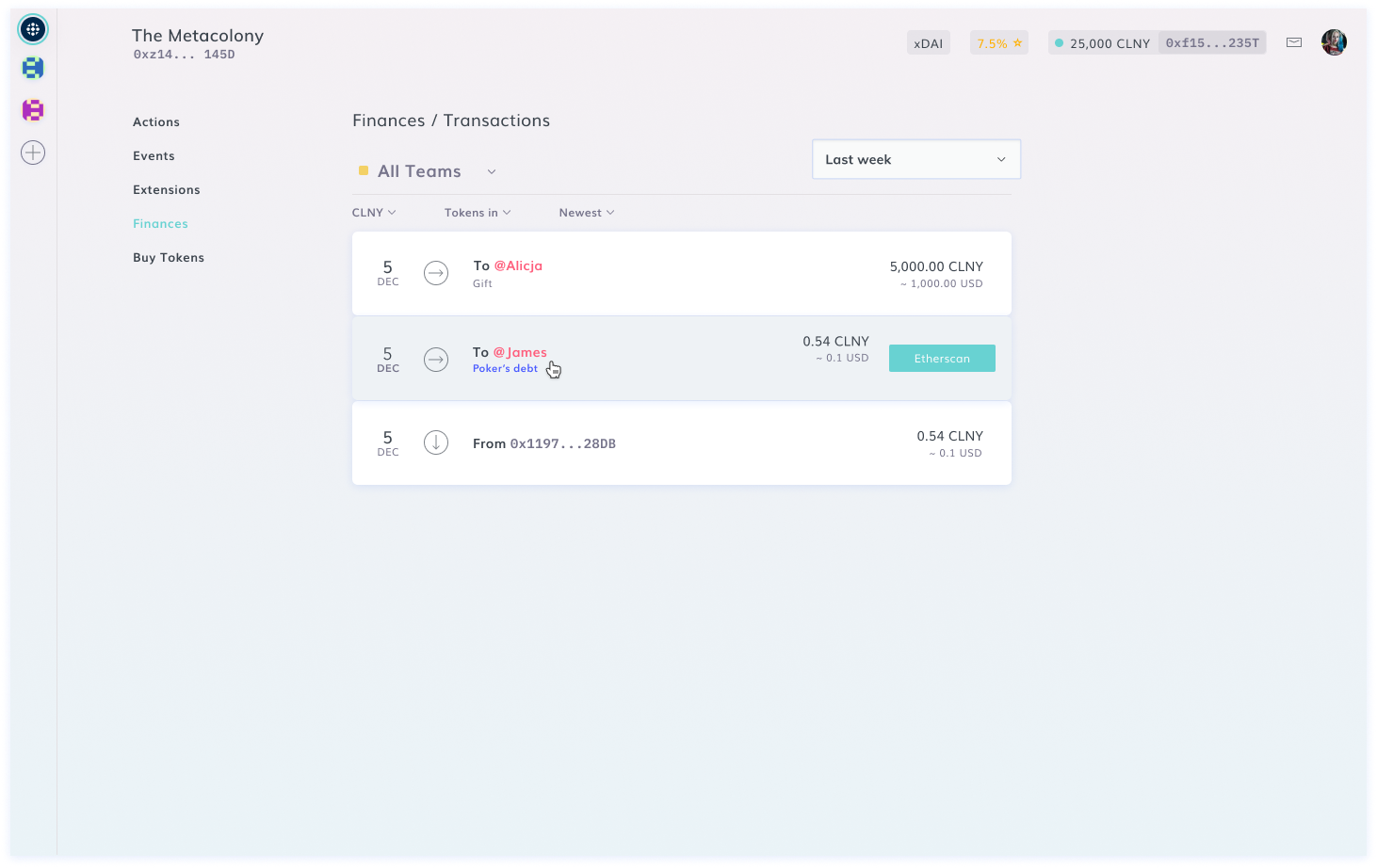Click the Etherscan button
Screen dimensions: 1377x868
pos(942,358)
